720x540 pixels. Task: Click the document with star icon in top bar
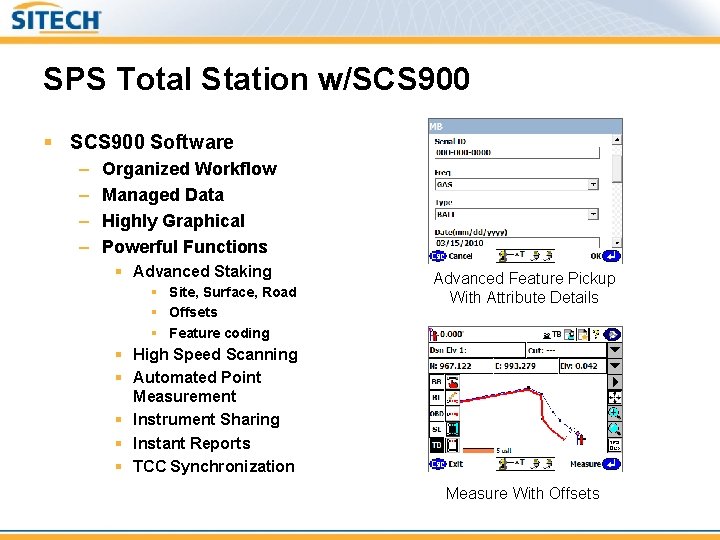[583, 334]
